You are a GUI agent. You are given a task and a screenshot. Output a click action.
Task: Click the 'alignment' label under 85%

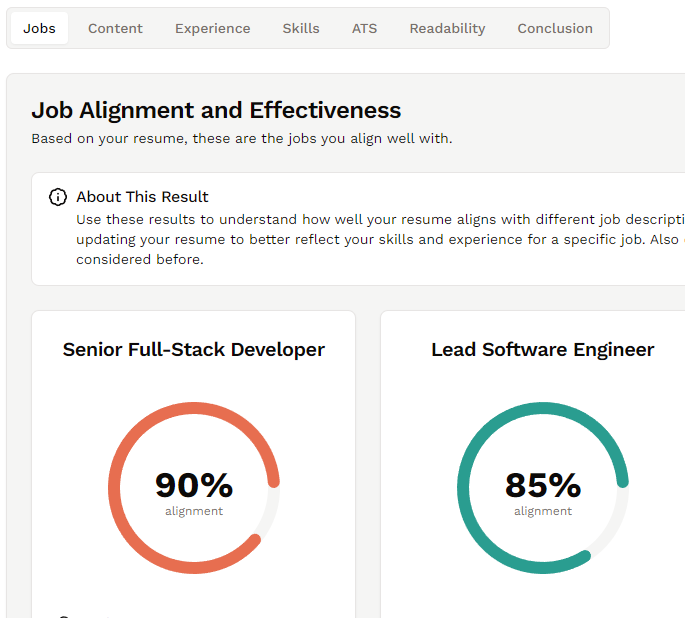click(x=543, y=511)
